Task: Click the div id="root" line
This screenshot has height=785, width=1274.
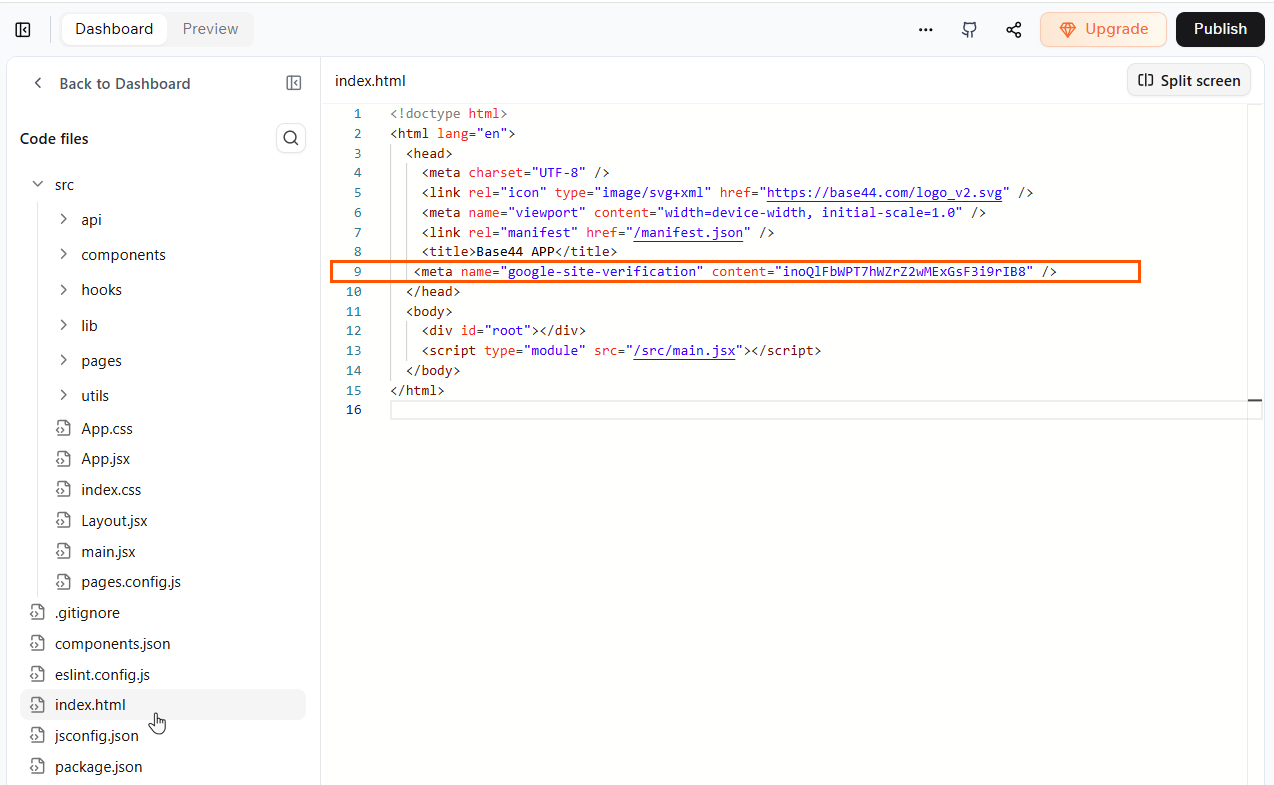Action: [x=503, y=331]
